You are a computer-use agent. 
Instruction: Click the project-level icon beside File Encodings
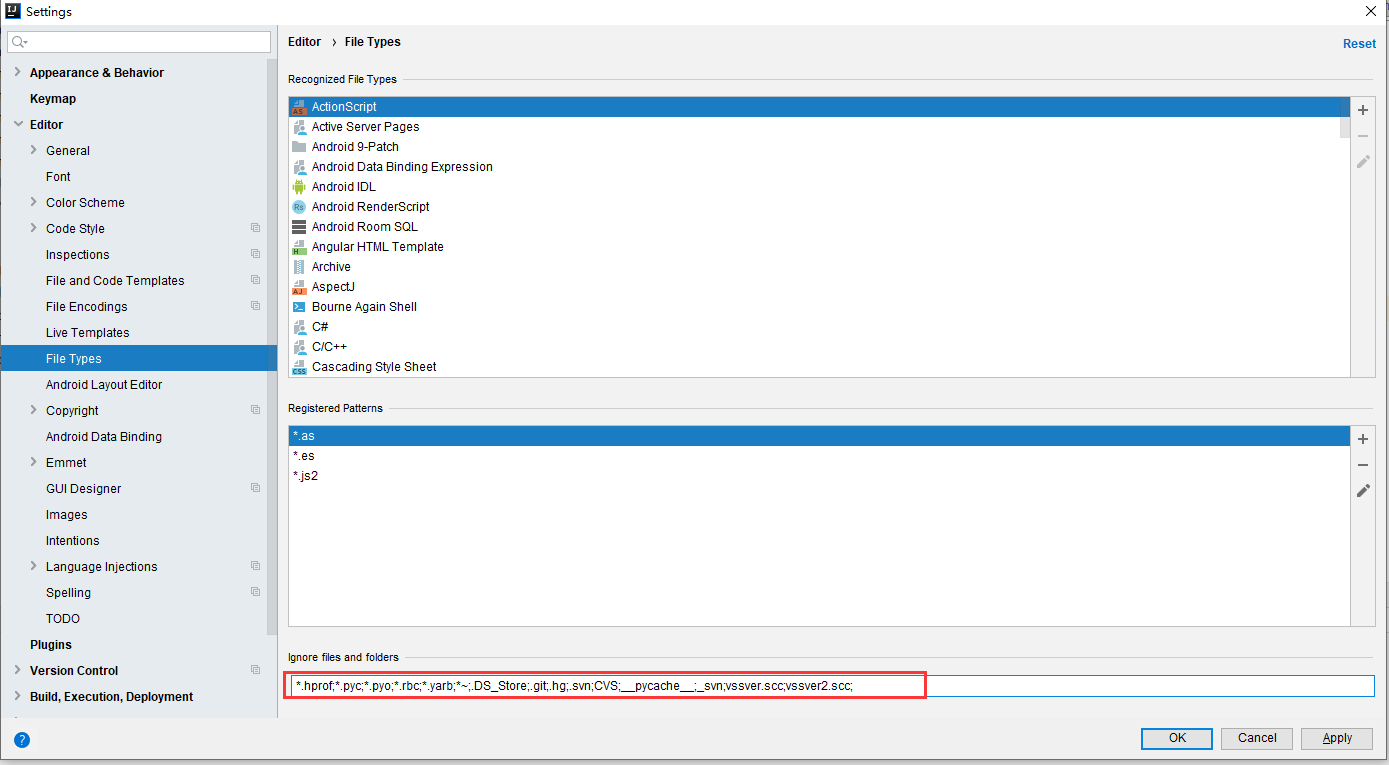click(x=255, y=306)
